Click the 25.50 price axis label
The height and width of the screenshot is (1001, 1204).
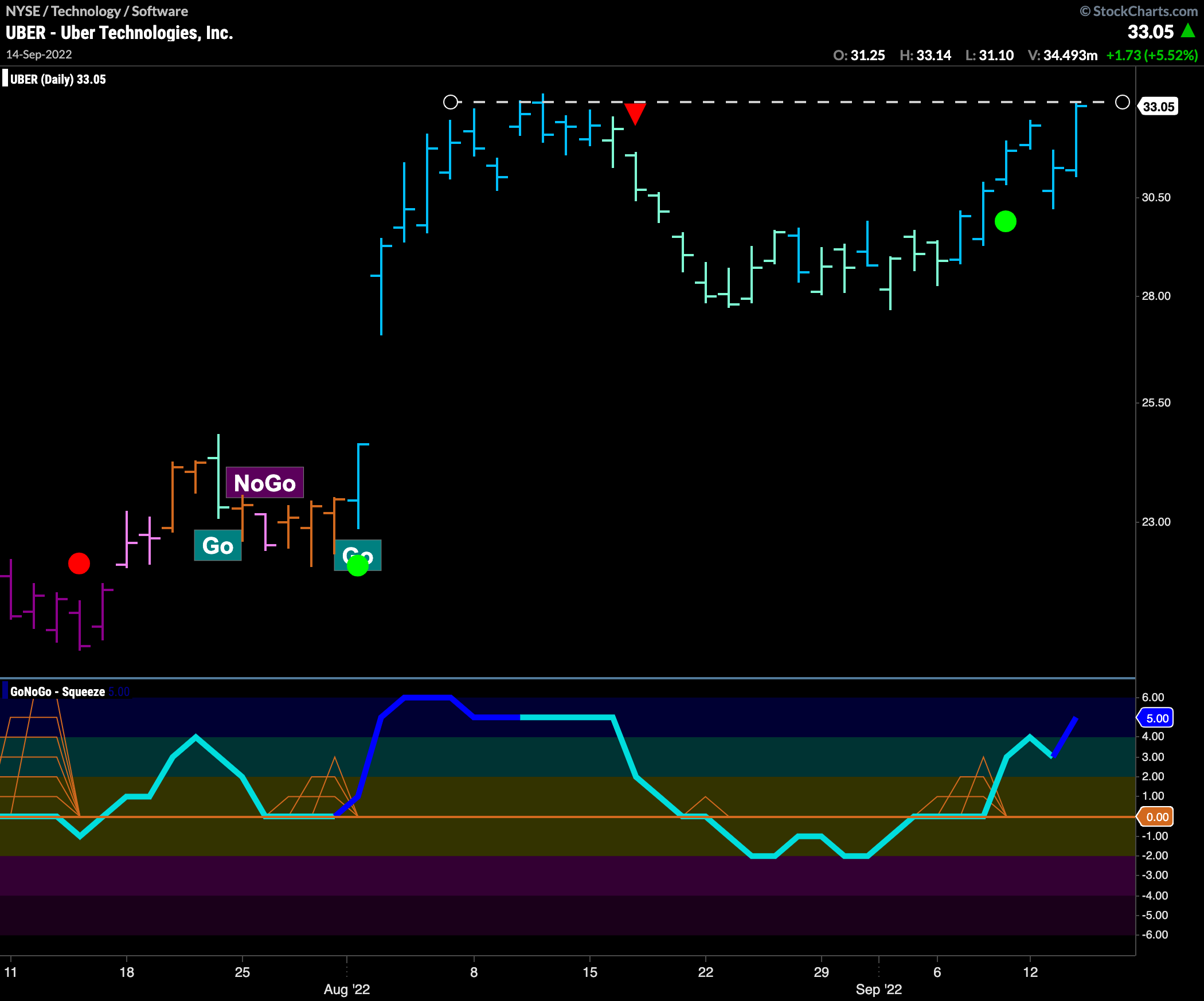(x=1156, y=402)
